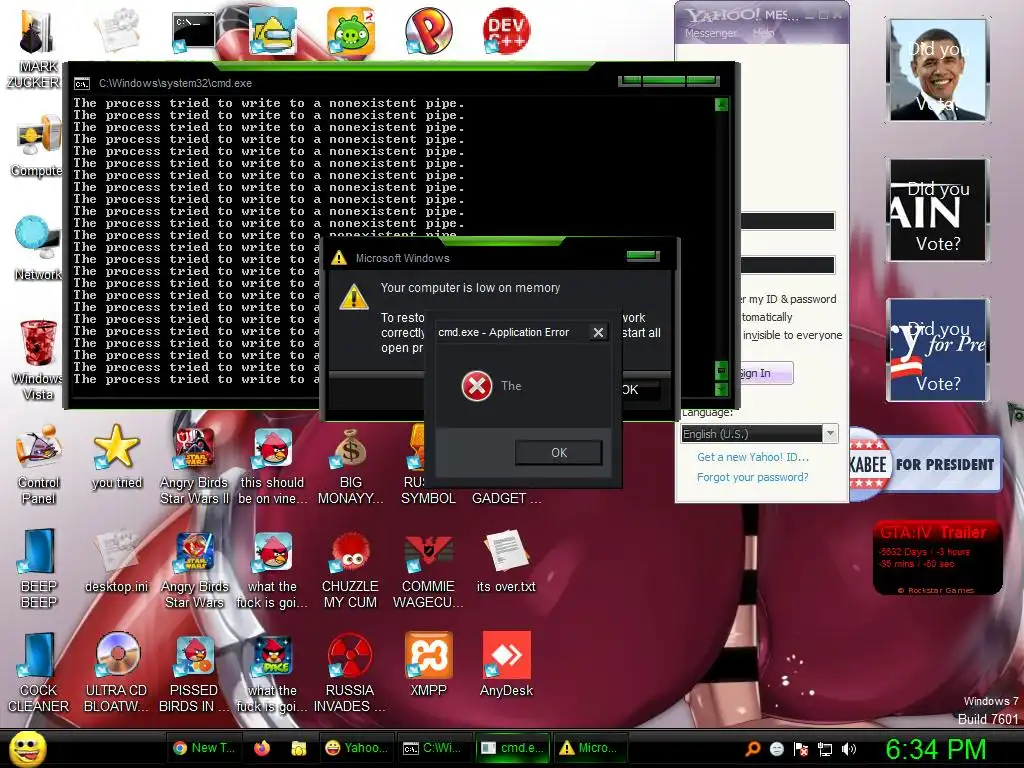Open the BIG MONAYY money bag icon
Image resolution: width=1024 pixels, height=768 pixels.
(350, 465)
